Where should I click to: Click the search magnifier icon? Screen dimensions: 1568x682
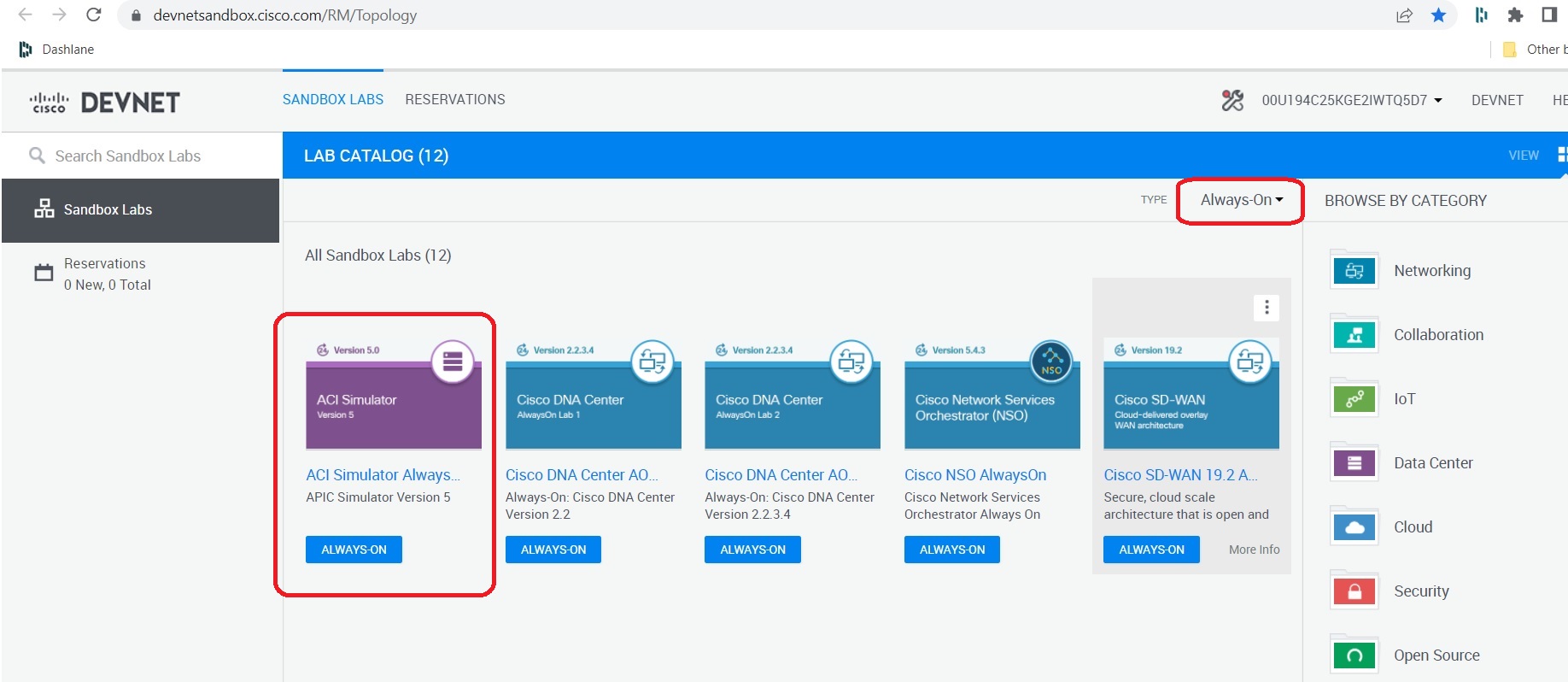click(x=37, y=156)
